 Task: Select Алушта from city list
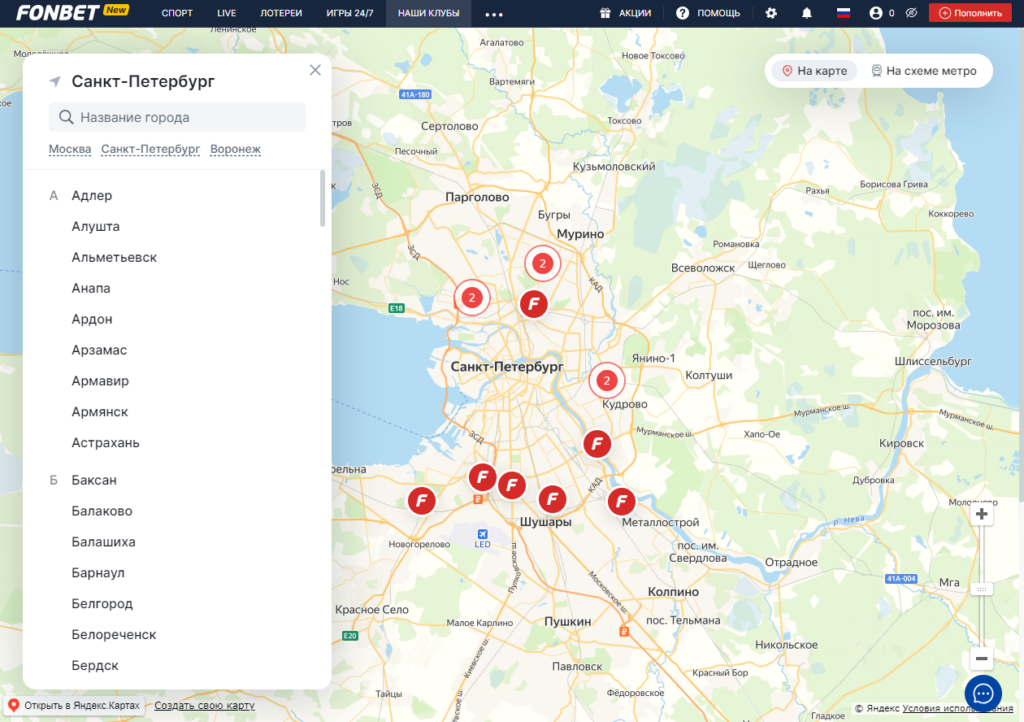95,227
